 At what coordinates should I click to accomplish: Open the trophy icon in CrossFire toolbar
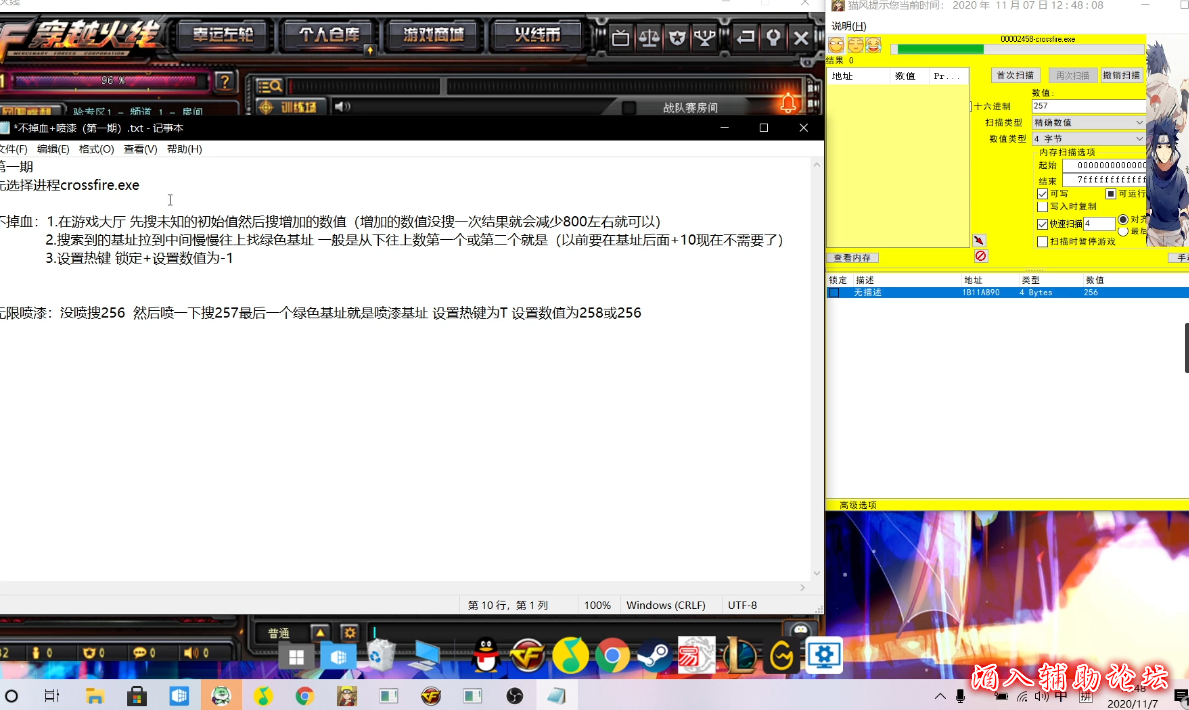pos(706,38)
